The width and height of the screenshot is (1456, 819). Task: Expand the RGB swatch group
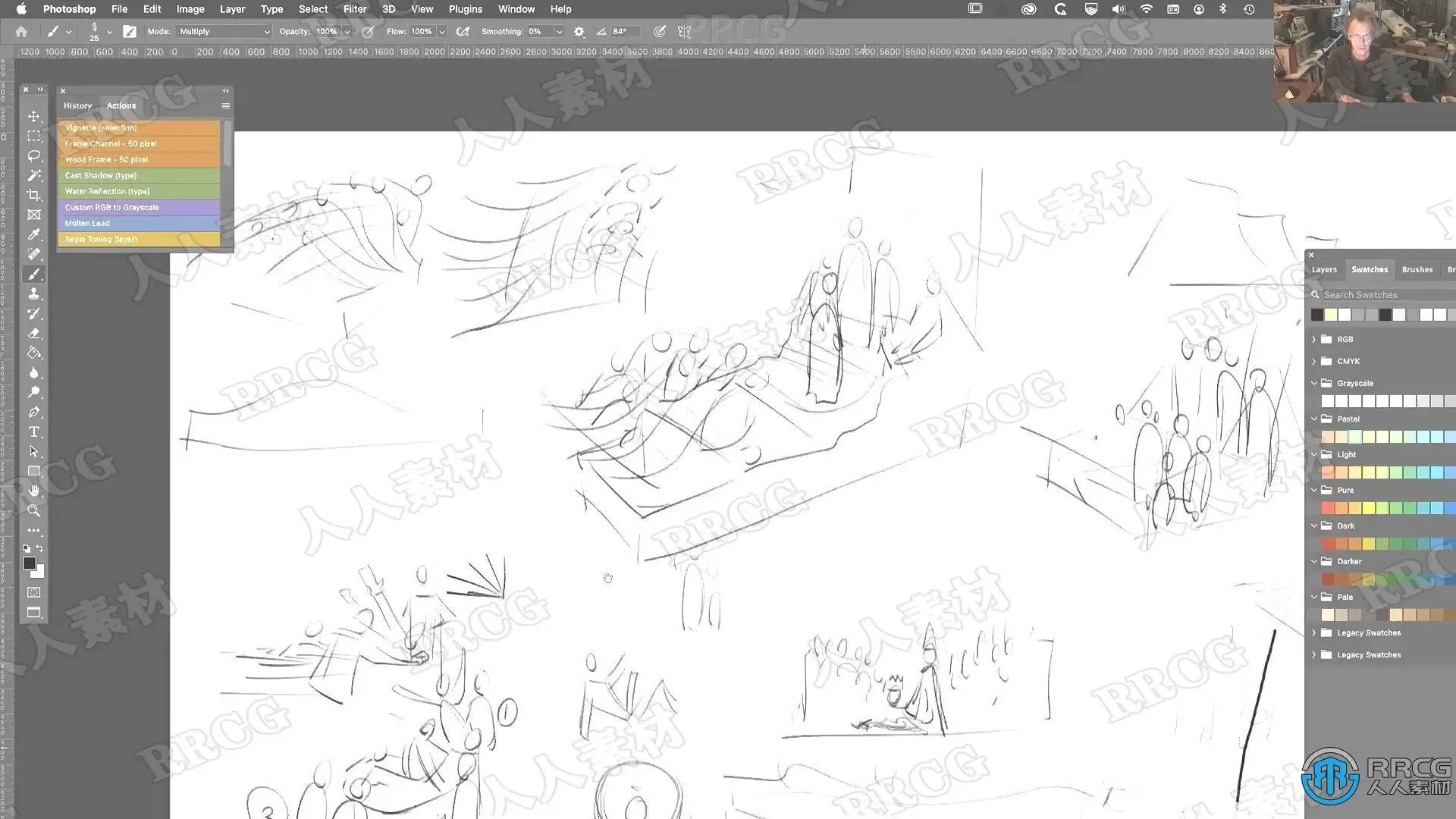(1314, 339)
